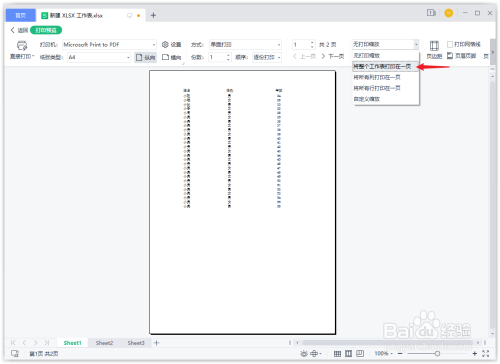Viewport: 500px width, 364px height.
Task: Go to 上一页 previous page
Action: [304, 56]
